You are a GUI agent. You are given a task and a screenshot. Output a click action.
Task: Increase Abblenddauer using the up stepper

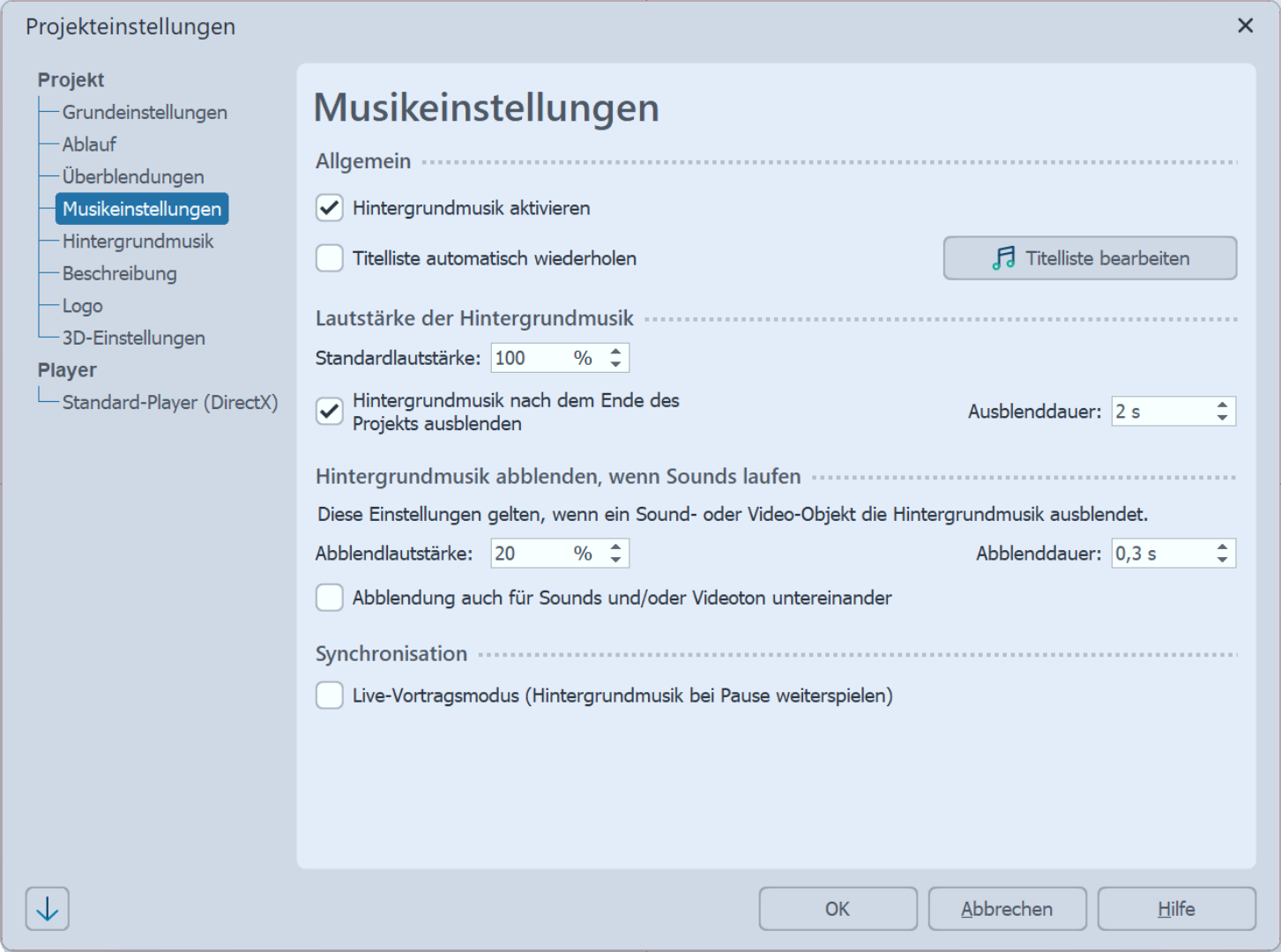coord(1221,547)
